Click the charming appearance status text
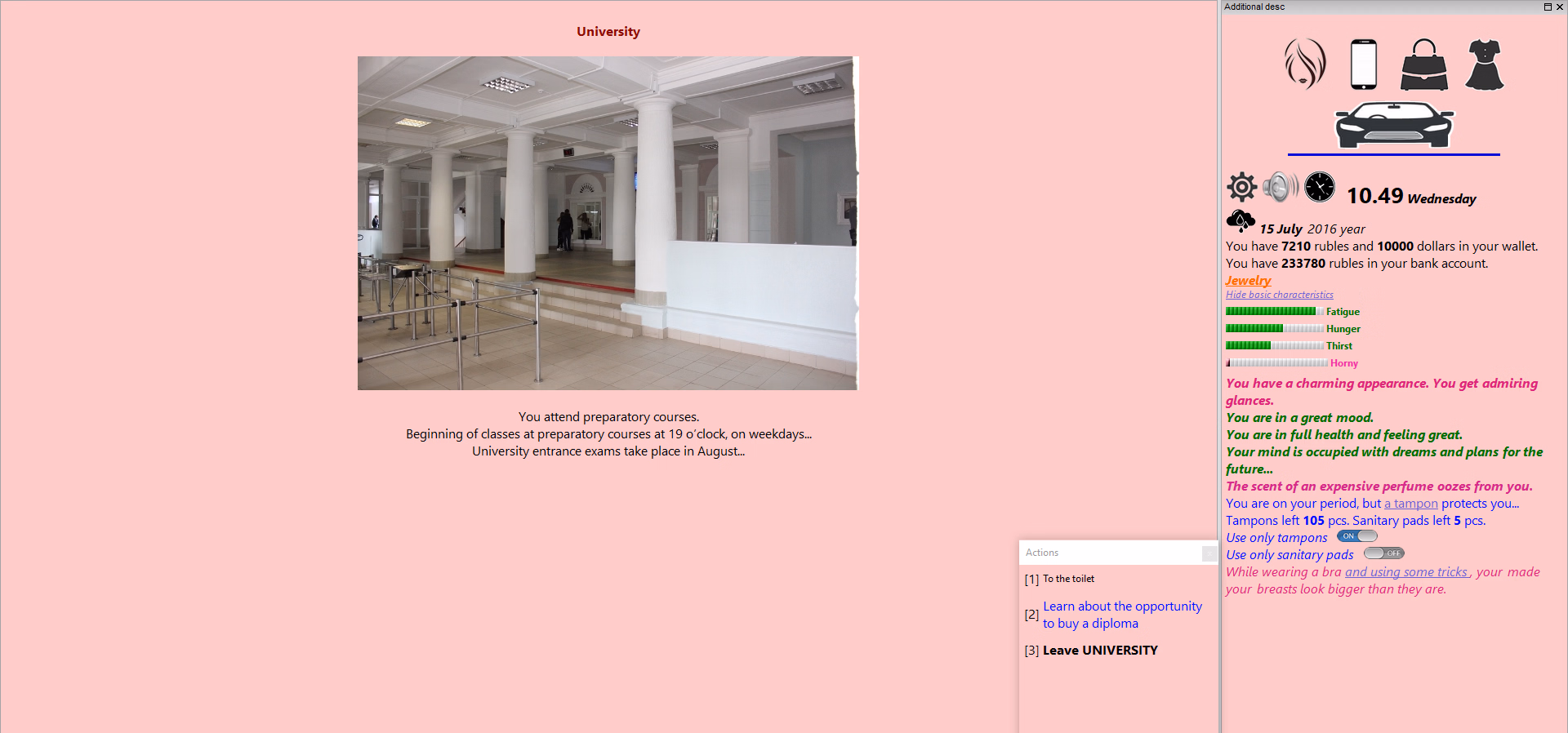This screenshot has width=1568, height=733. pyautogui.click(x=1382, y=392)
